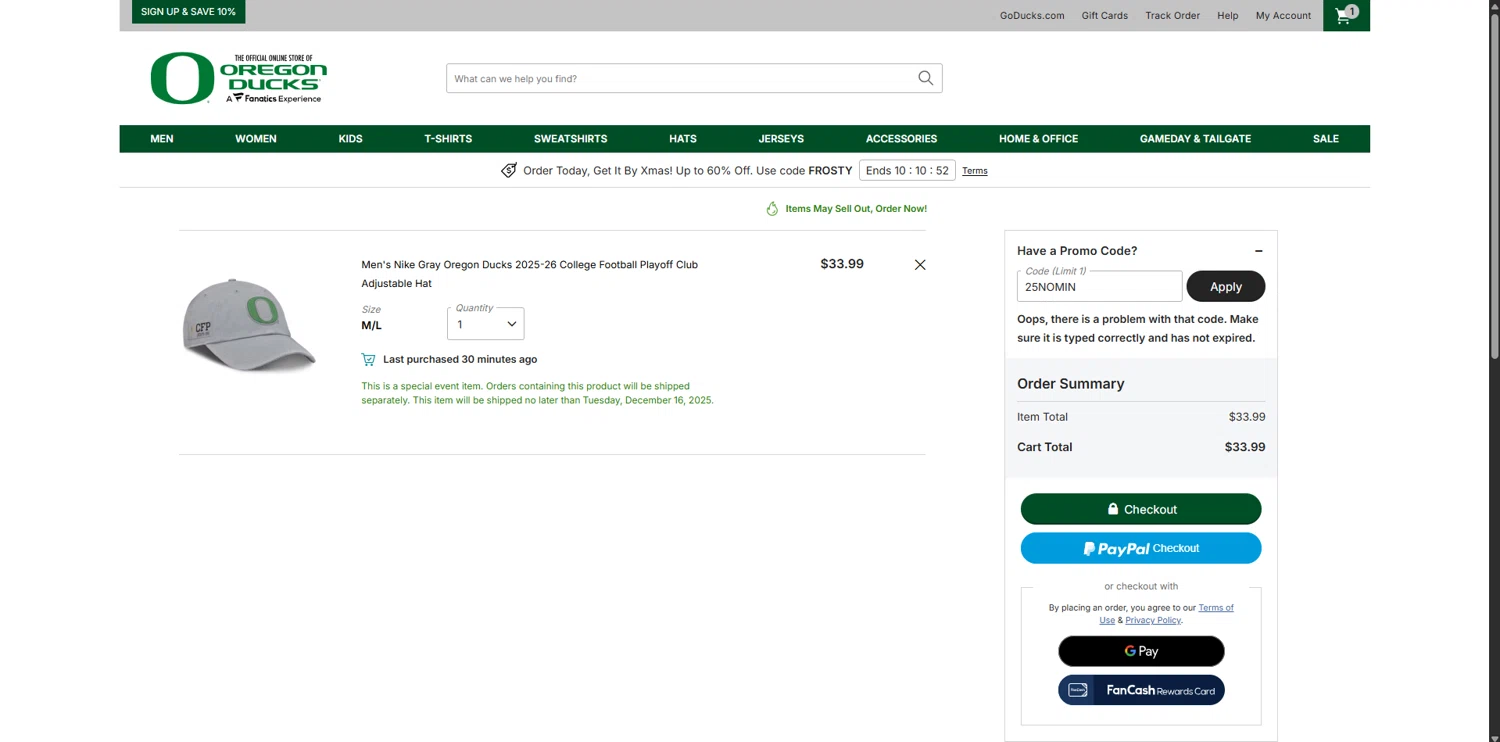Open Gift Cards link
The width and height of the screenshot is (1500, 742).
1105,16
